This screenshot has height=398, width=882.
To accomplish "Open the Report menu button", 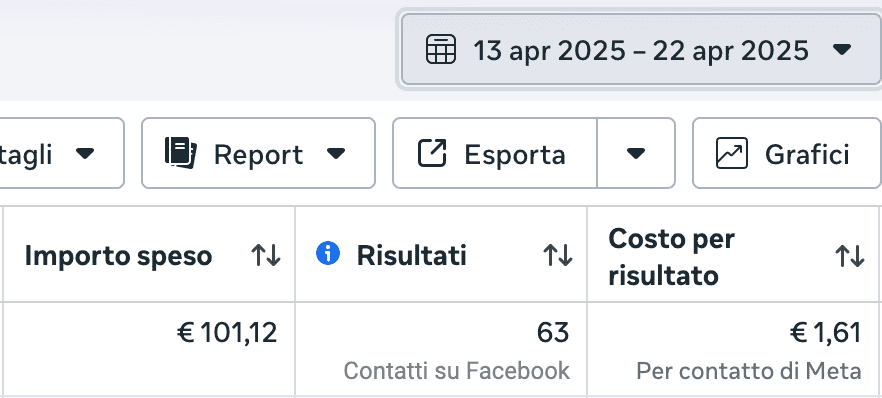I will [258, 153].
